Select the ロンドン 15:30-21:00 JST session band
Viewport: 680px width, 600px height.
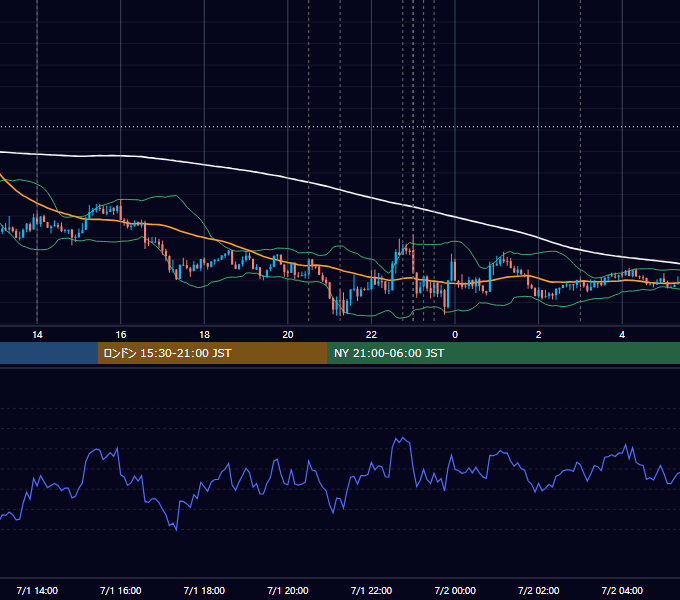click(x=212, y=353)
